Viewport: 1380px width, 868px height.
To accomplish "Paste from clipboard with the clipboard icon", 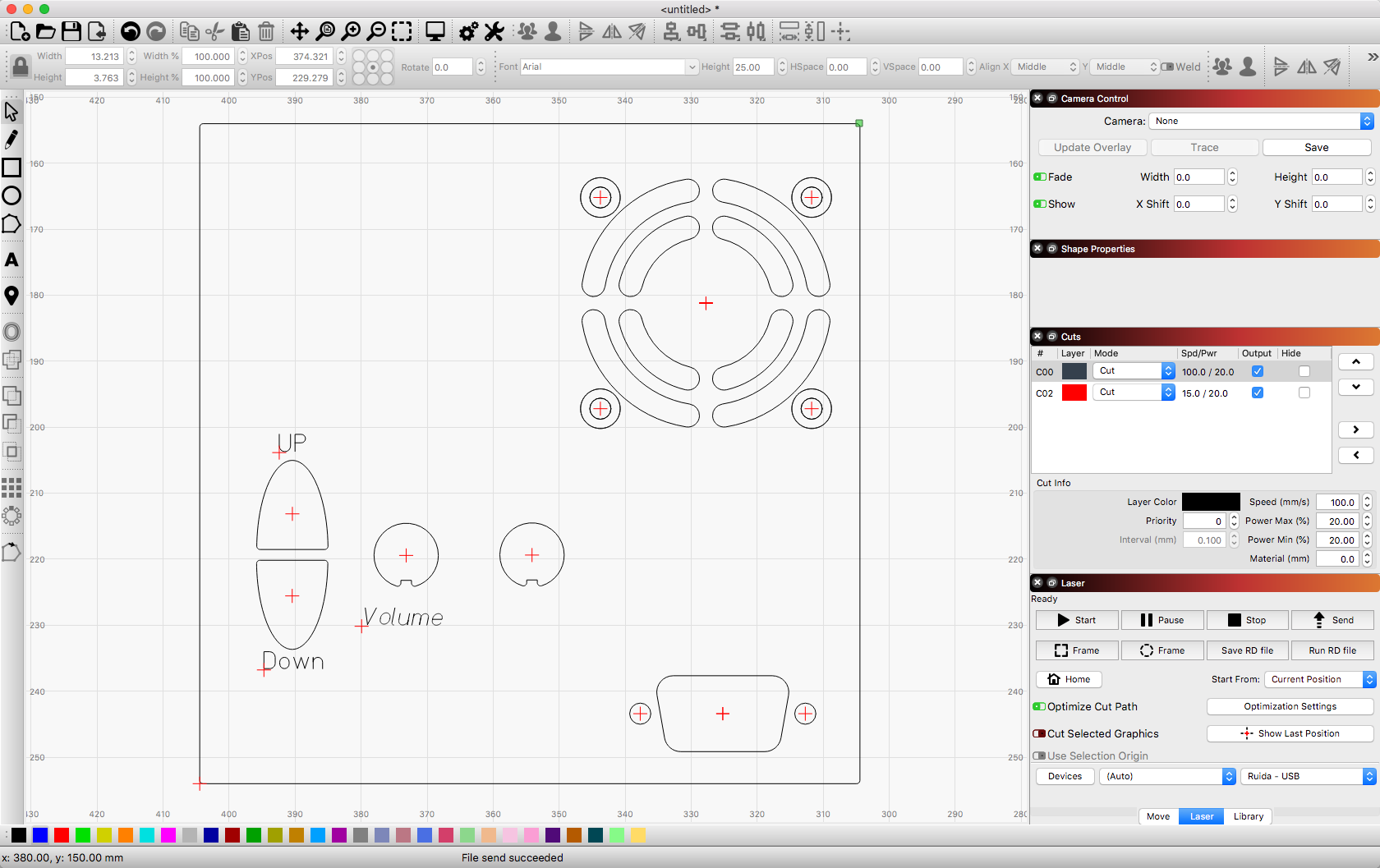I will click(x=240, y=32).
